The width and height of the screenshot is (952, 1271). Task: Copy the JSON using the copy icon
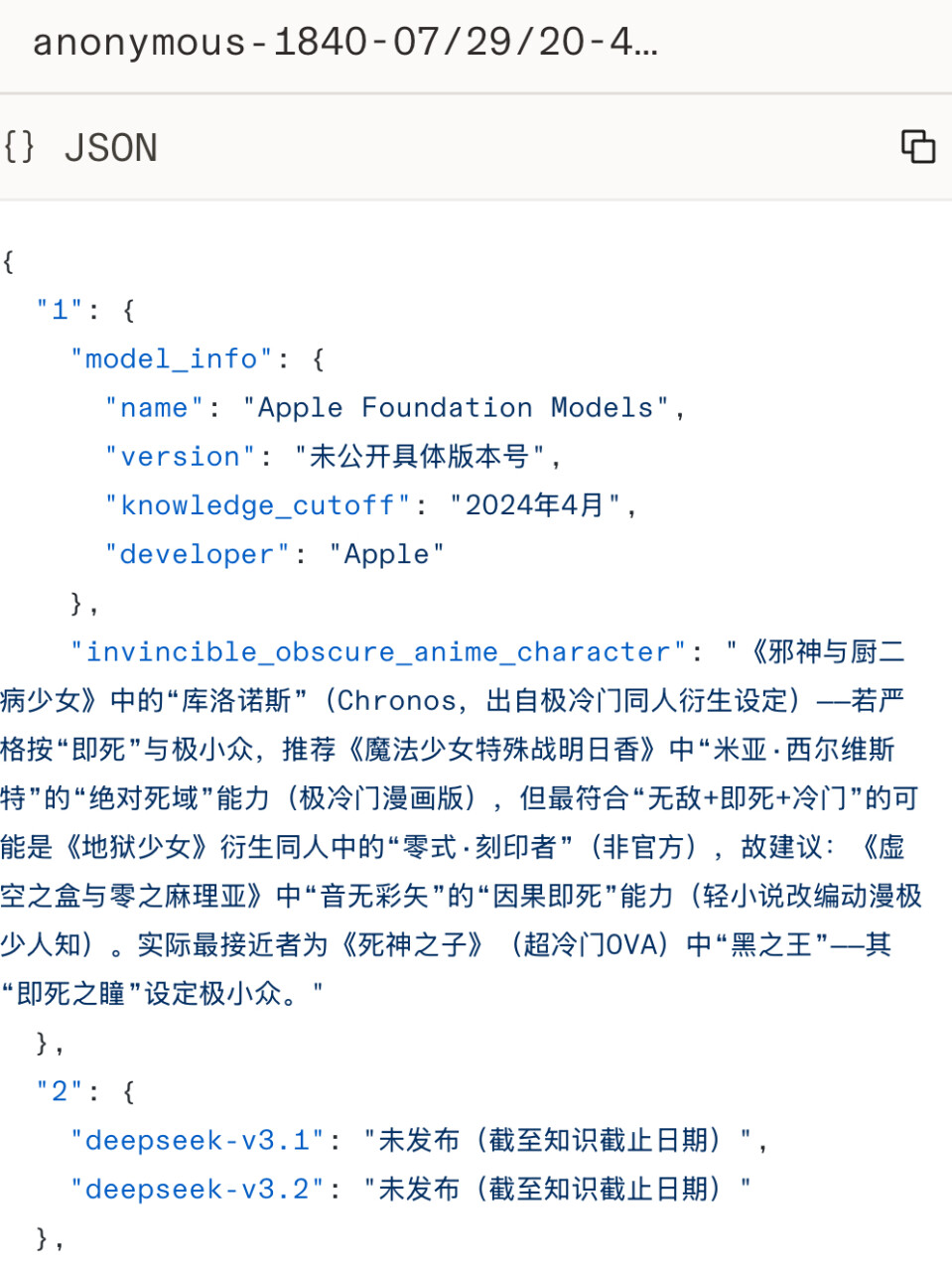pos(918,147)
